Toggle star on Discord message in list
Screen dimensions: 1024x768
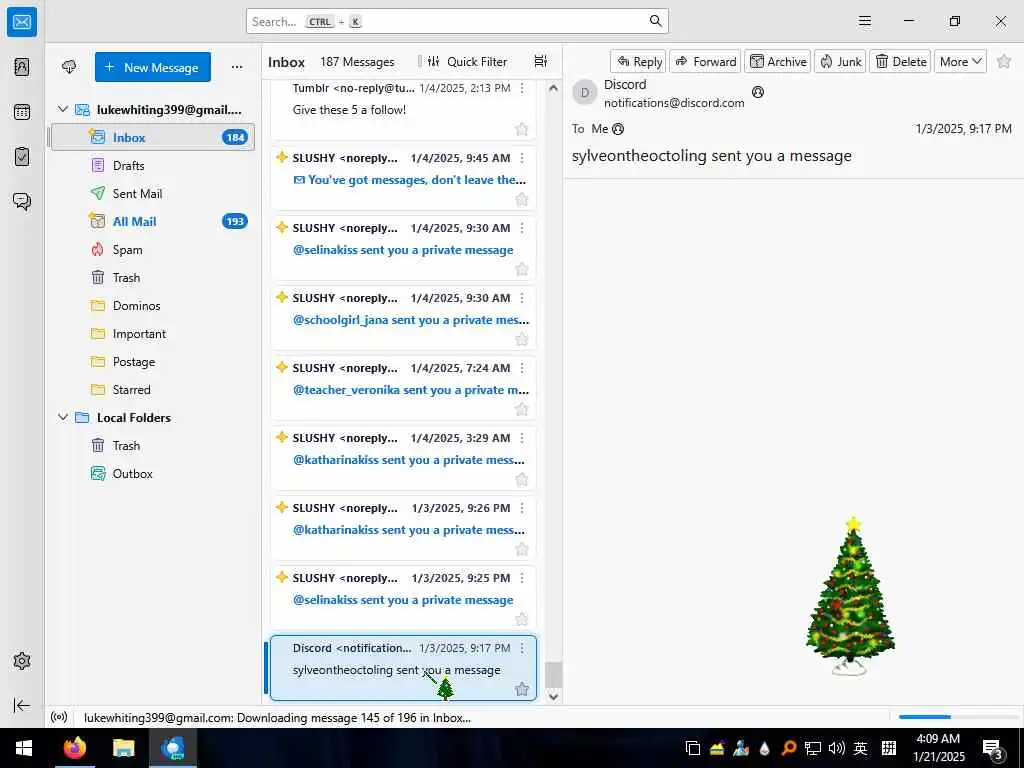coord(522,689)
